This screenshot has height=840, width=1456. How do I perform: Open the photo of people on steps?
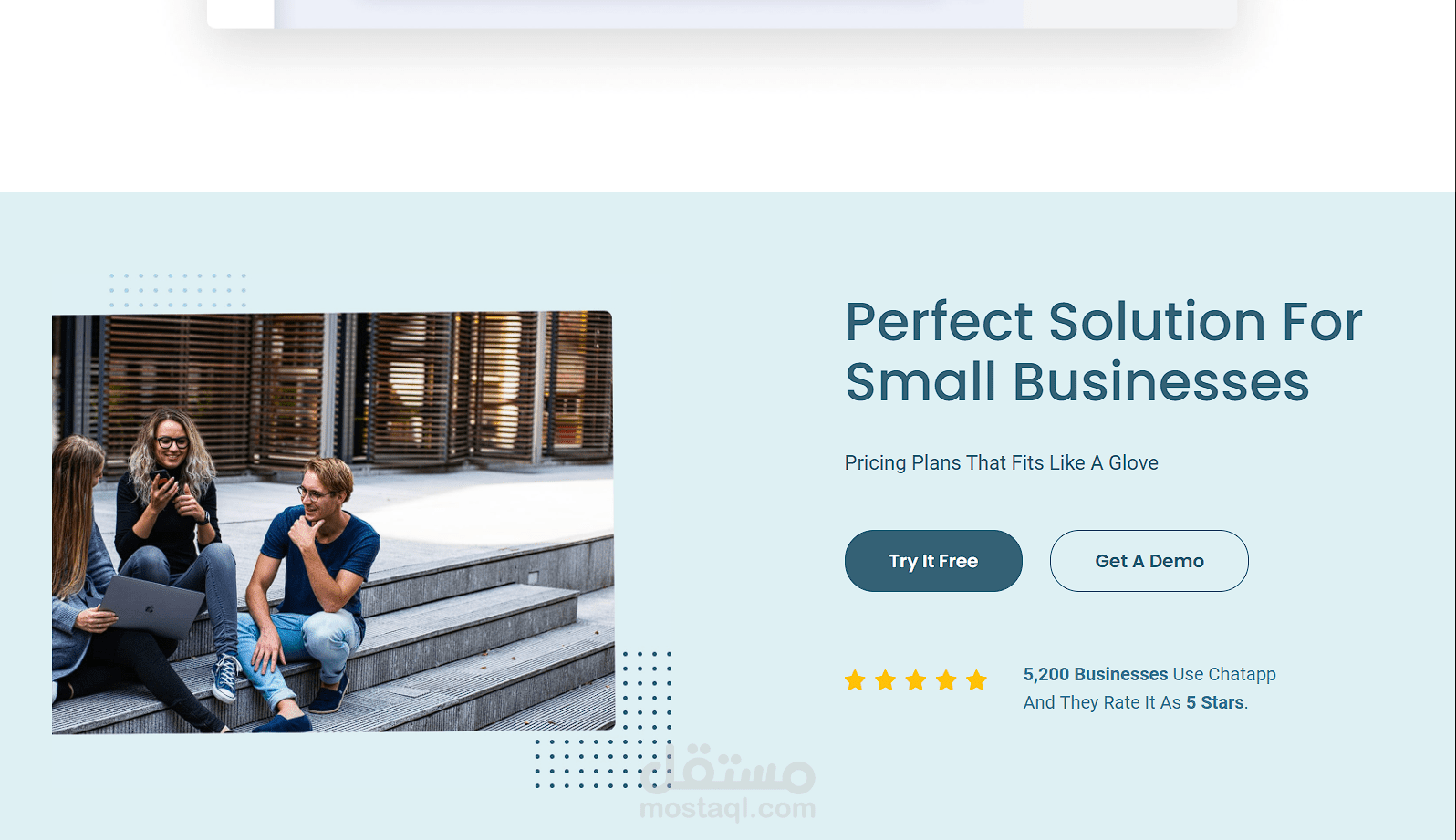[333, 523]
